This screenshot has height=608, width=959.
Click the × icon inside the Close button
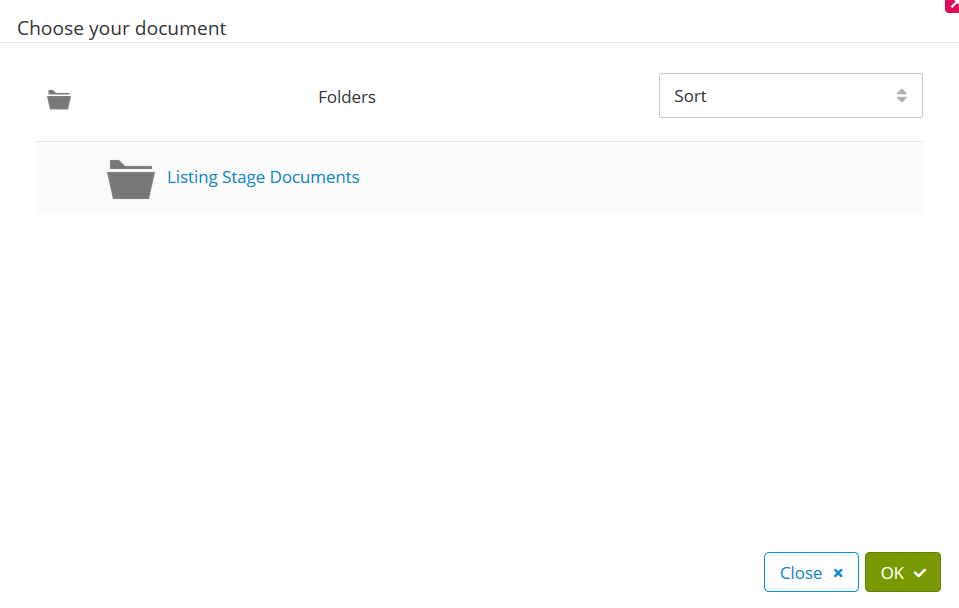pos(837,572)
